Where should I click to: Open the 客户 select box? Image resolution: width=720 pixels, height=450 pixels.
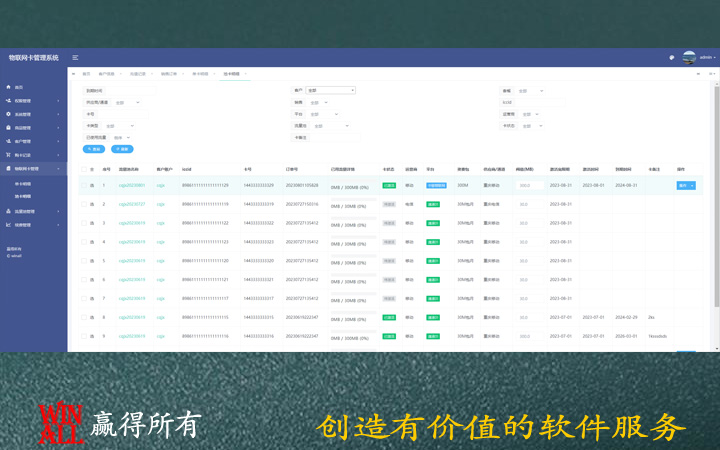(331, 90)
